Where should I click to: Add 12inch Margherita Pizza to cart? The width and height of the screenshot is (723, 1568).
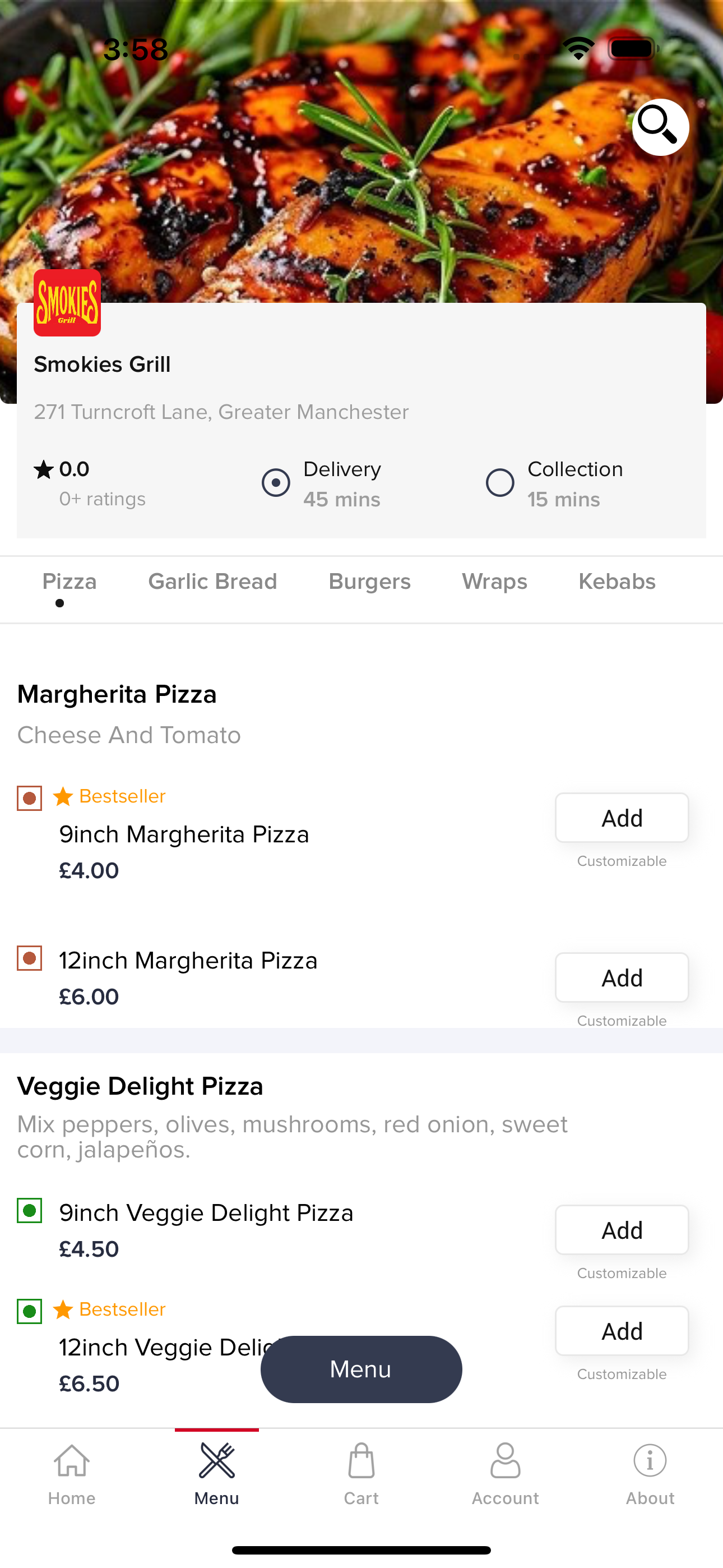point(622,977)
